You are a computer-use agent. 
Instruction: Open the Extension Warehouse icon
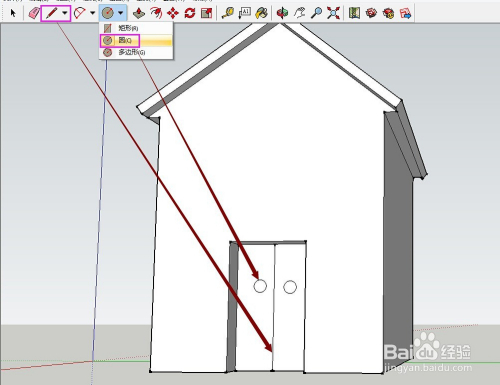pyautogui.click(x=388, y=13)
